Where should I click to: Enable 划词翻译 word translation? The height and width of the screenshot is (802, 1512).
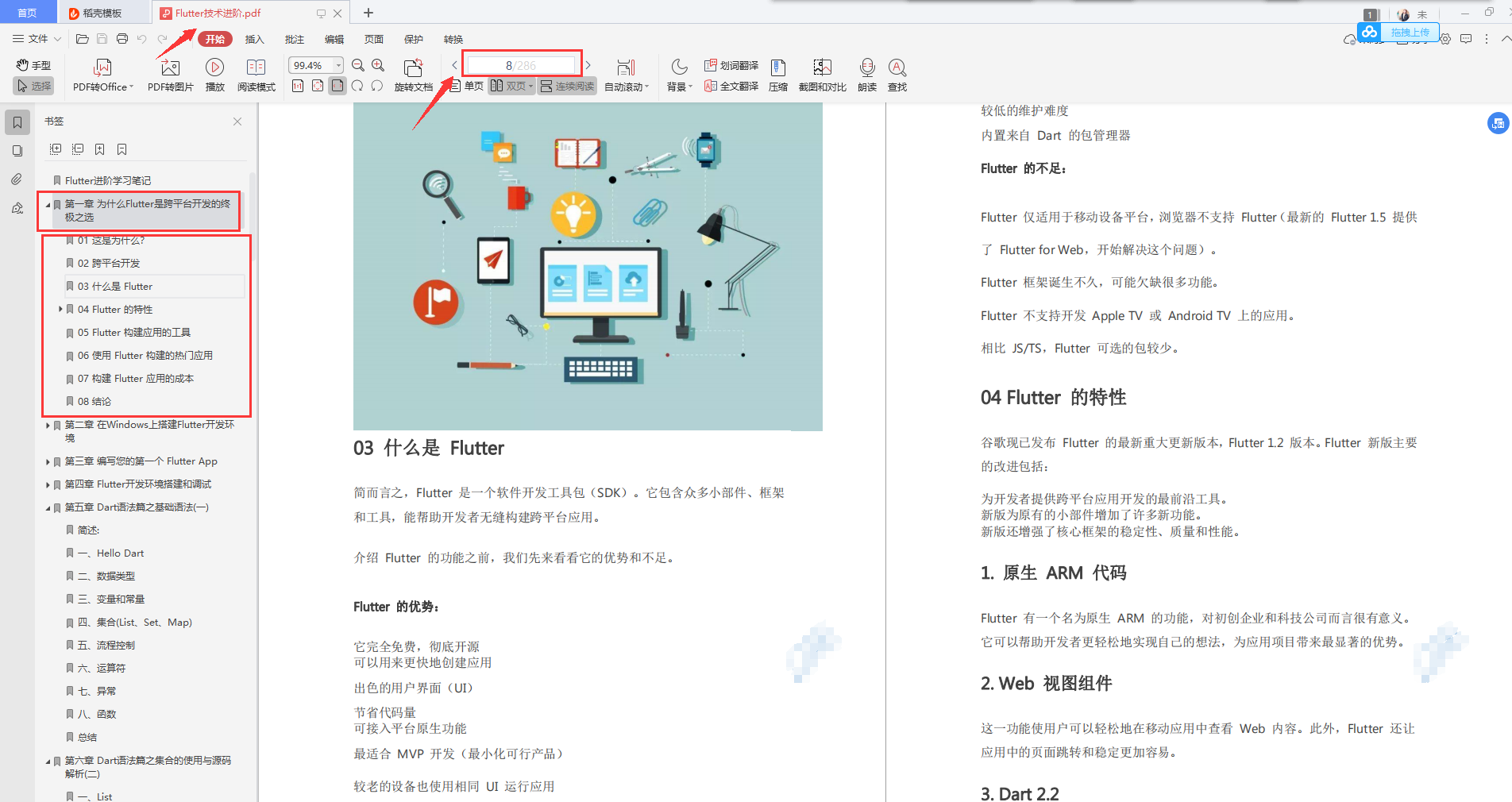731,65
